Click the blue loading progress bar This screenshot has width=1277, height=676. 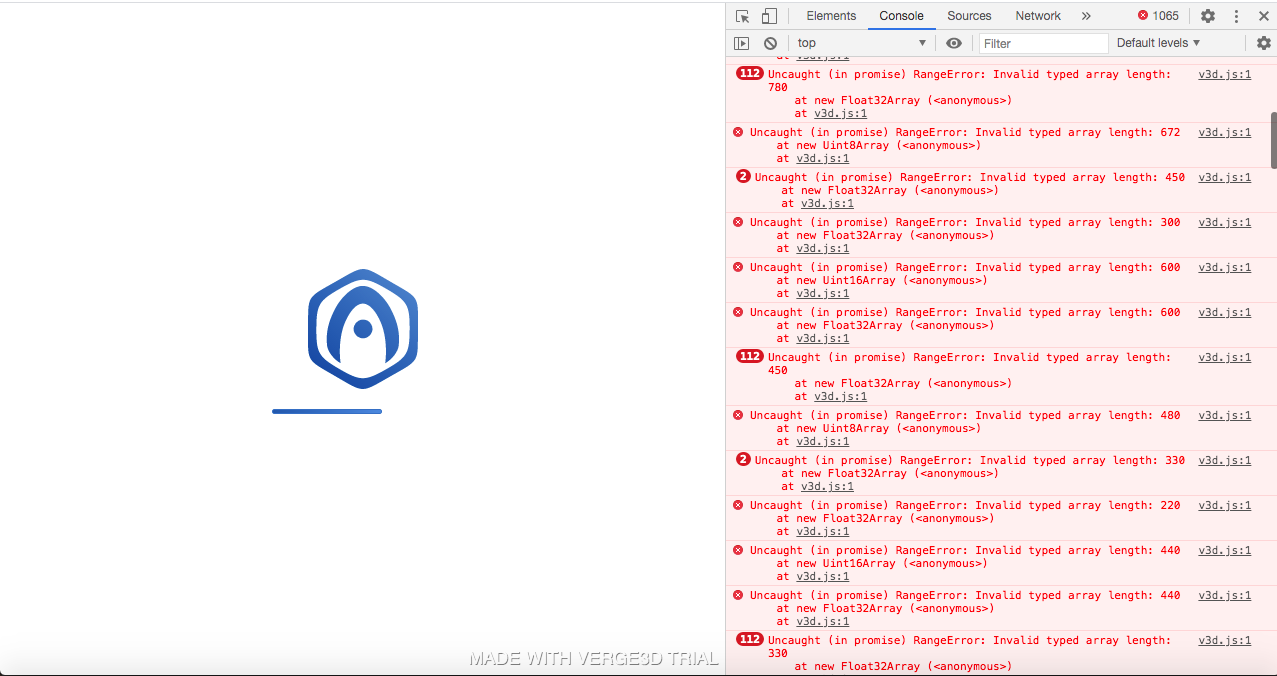pos(327,411)
